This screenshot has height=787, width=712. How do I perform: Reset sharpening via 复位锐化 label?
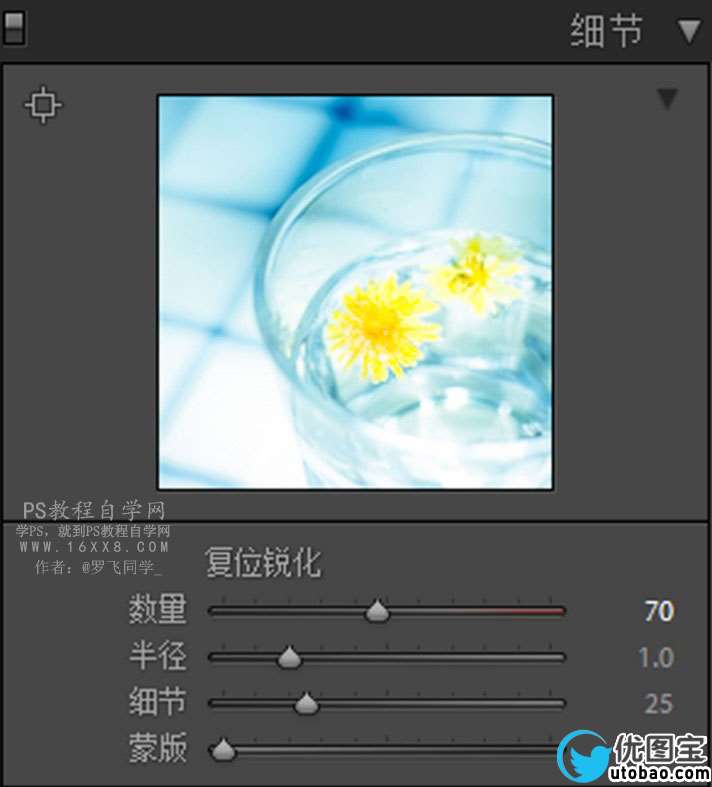pyautogui.click(x=263, y=563)
